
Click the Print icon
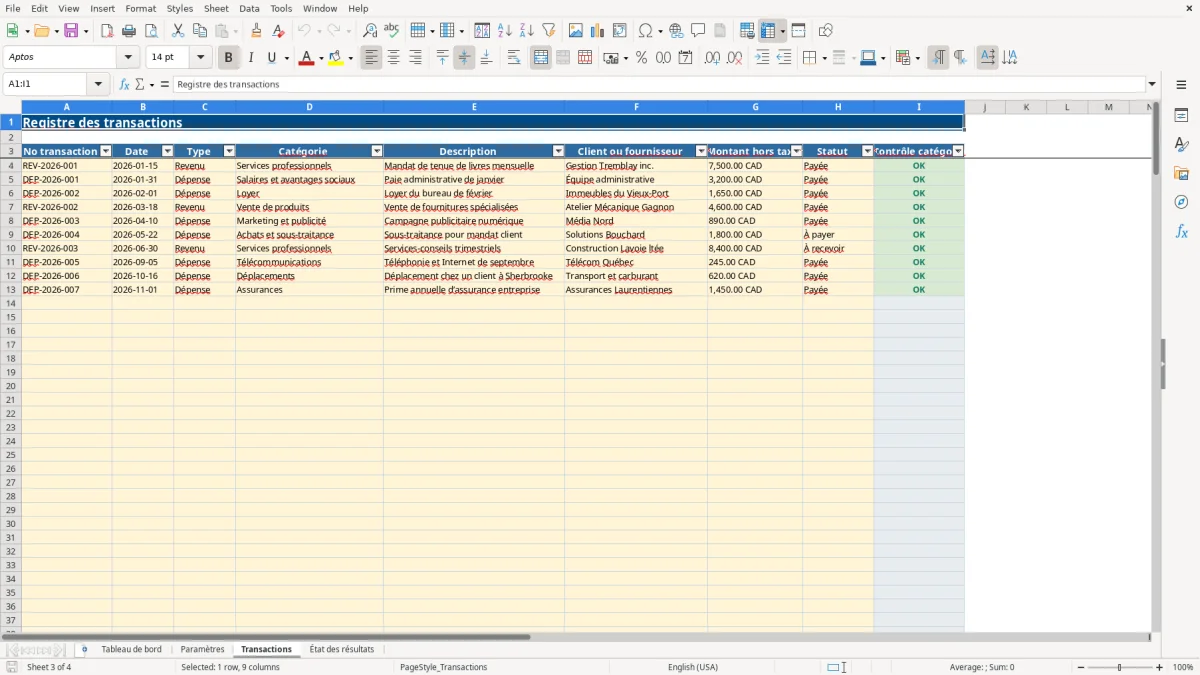(x=129, y=31)
